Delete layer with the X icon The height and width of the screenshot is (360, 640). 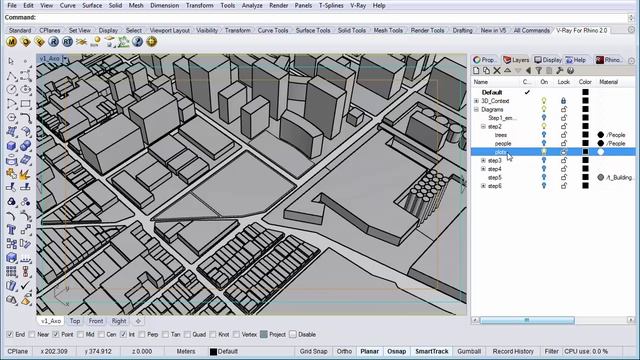(497, 71)
